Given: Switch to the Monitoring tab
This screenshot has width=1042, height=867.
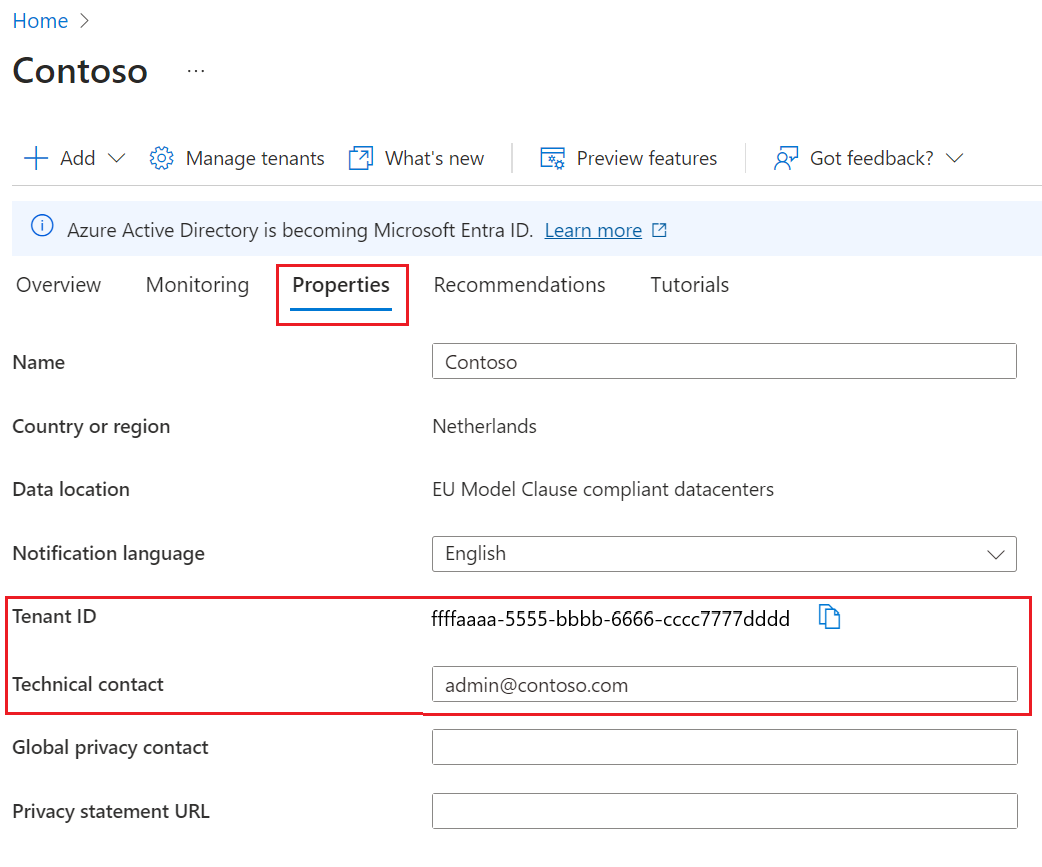Looking at the screenshot, I should 197,285.
